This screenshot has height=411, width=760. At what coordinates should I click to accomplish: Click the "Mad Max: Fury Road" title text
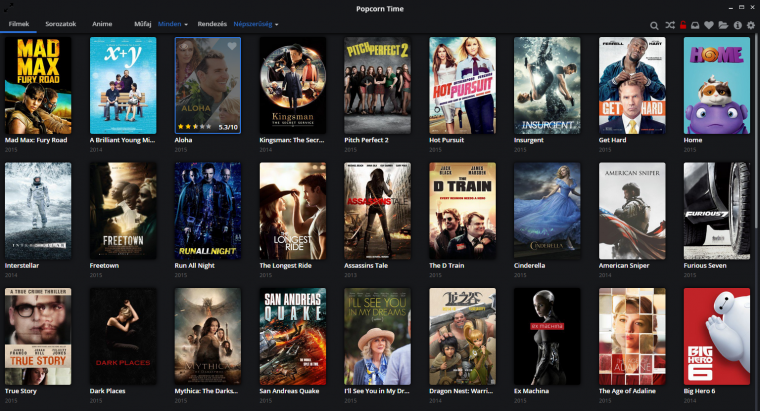coord(36,140)
